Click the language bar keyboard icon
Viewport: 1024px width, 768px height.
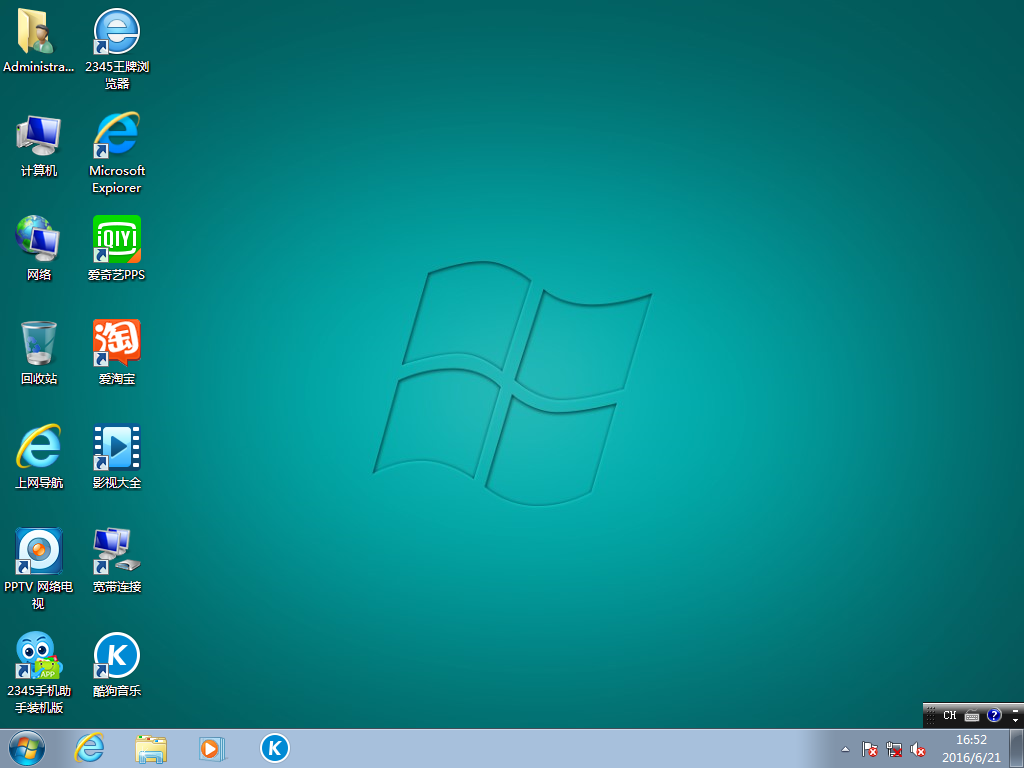pyautogui.click(x=972, y=715)
